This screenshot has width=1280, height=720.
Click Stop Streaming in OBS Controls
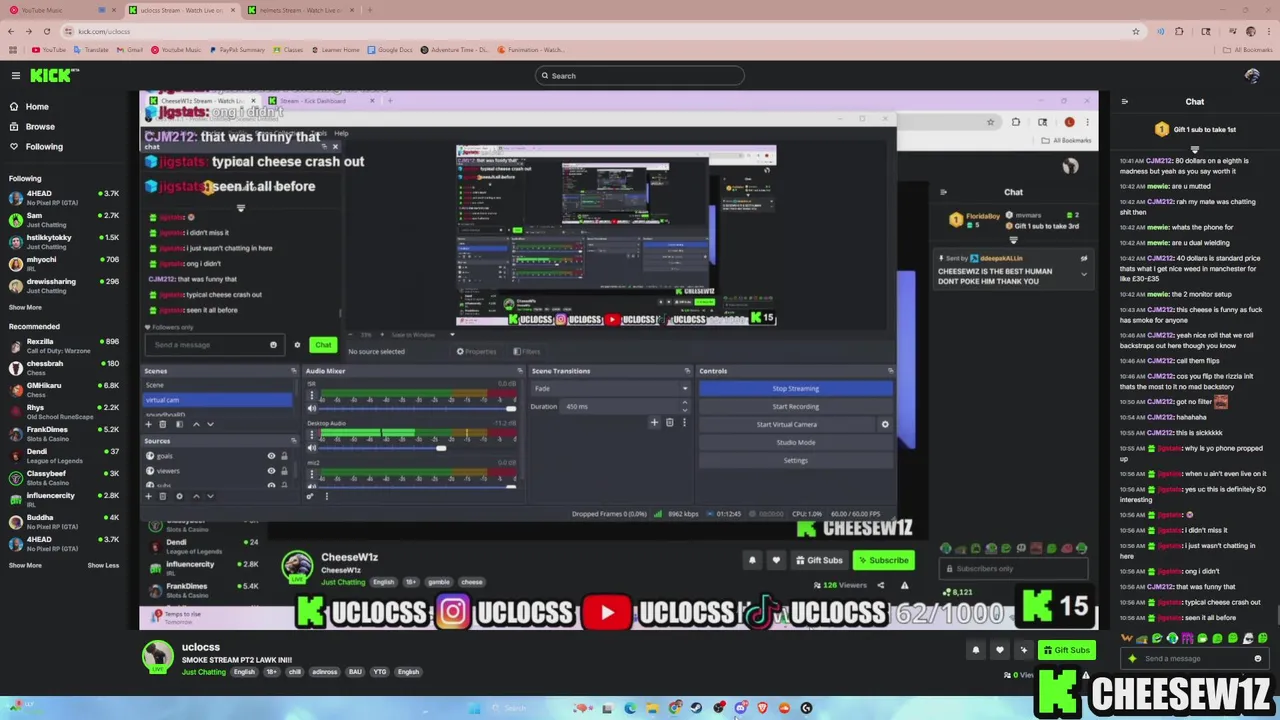click(795, 389)
